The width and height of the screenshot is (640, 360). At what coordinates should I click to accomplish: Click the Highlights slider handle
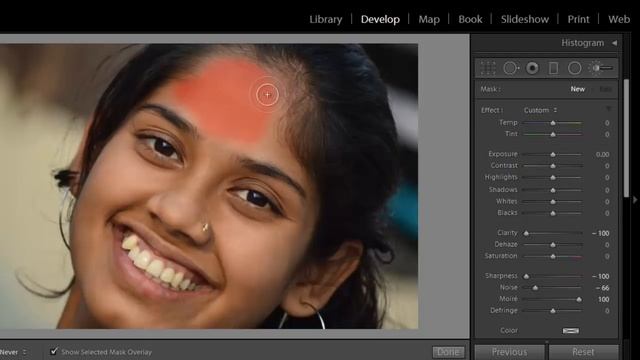tap(553, 178)
